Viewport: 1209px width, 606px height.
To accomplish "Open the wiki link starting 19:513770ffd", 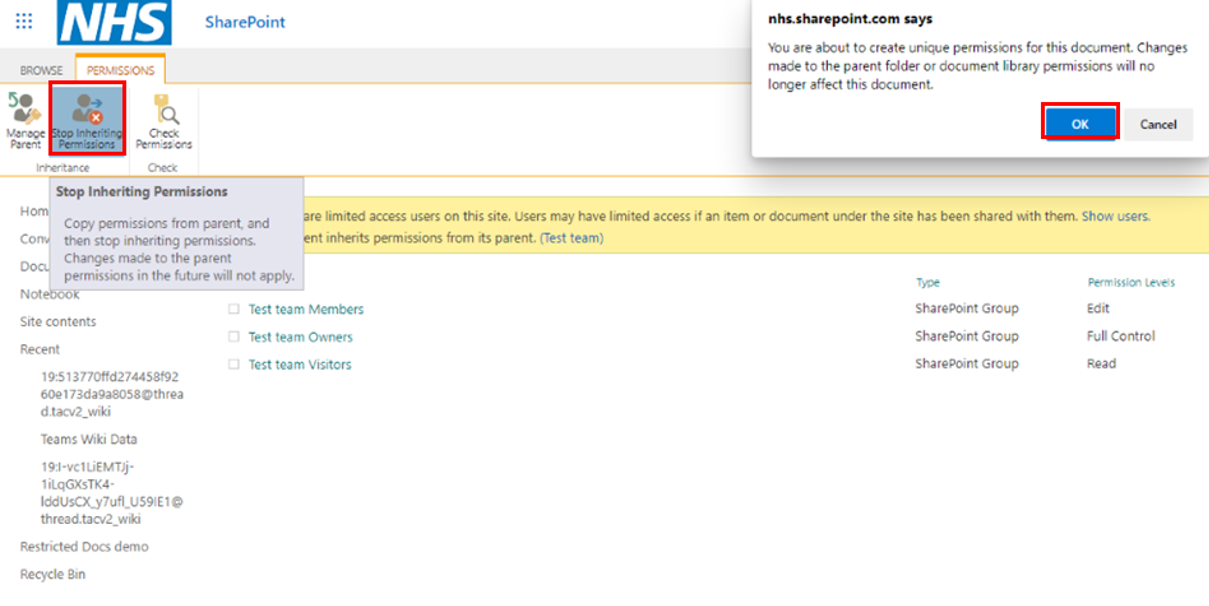I will click(x=112, y=393).
